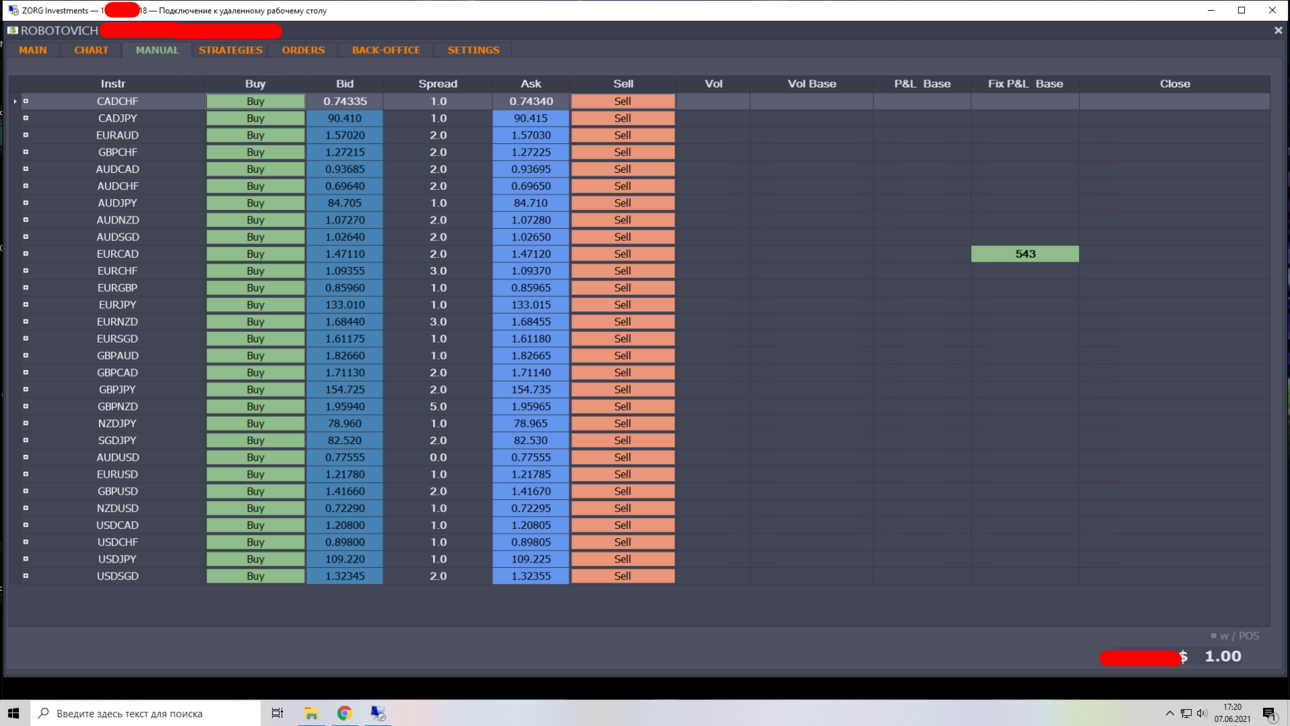
Task: Select the GBPCAD instrument name
Action: click(118, 372)
